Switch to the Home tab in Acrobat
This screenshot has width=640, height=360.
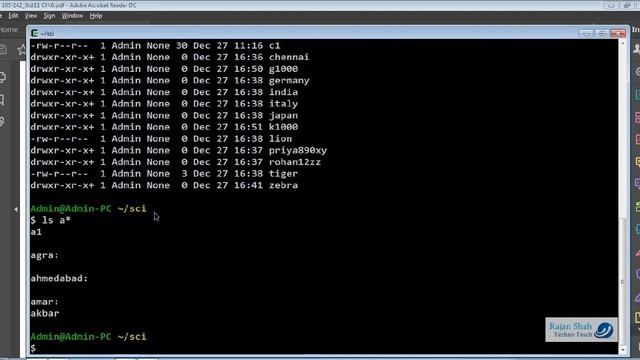click(9, 30)
